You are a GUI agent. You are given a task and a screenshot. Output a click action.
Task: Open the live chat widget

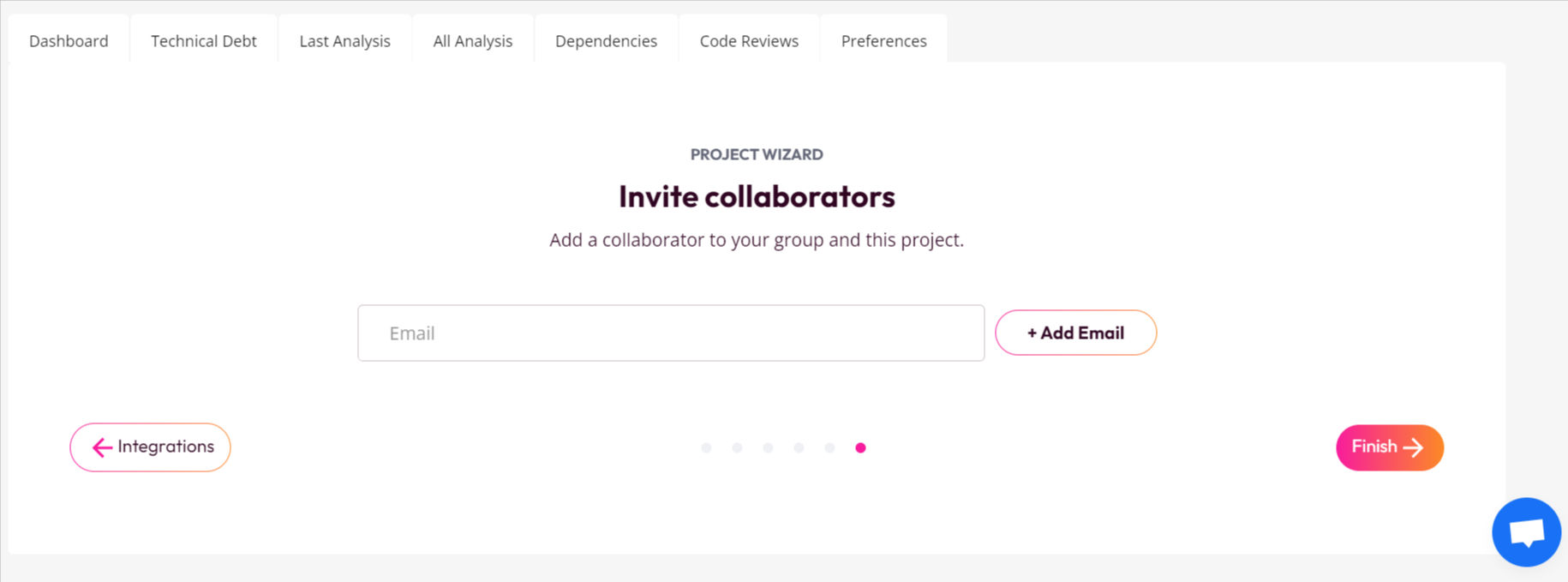coord(1526,531)
